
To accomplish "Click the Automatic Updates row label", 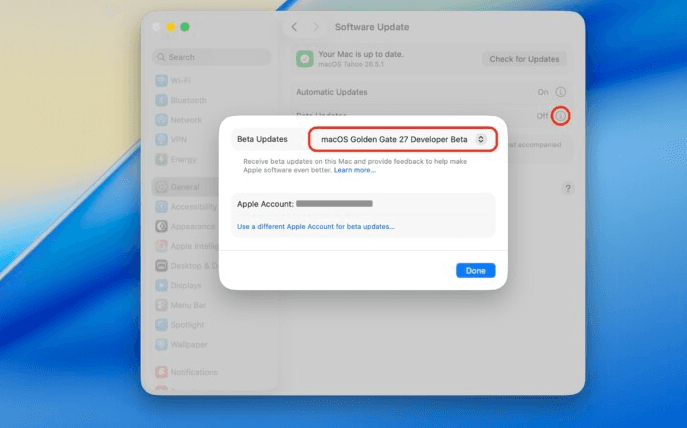I will pyautogui.click(x=332, y=92).
